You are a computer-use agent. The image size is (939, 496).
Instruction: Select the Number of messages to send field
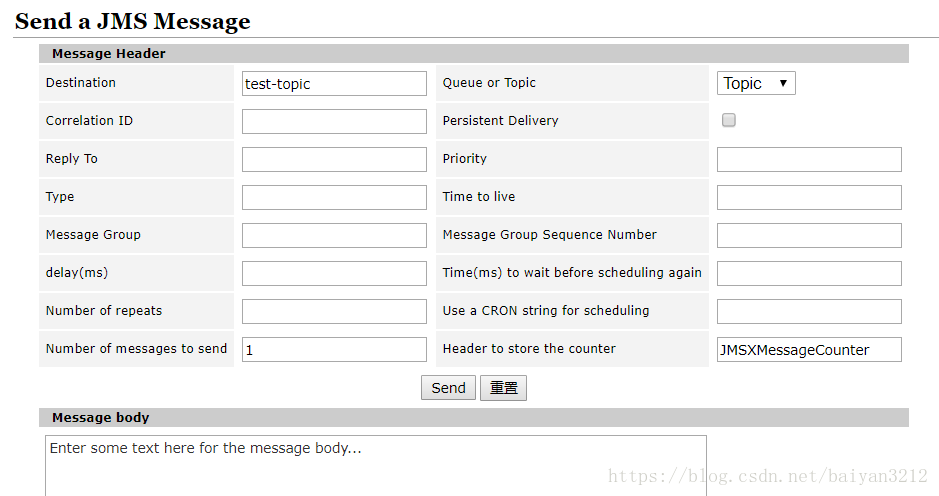334,350
